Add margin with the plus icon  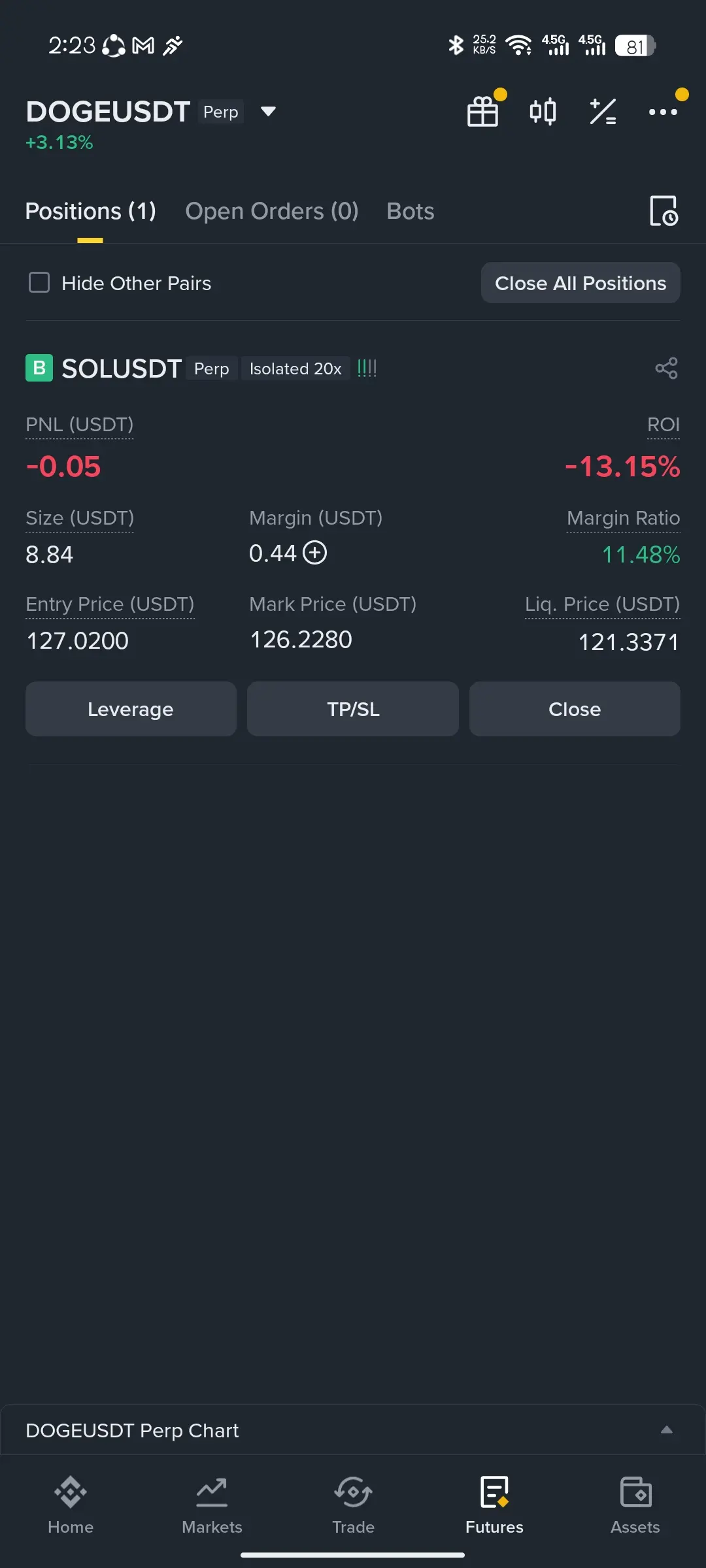coord(315,553)
